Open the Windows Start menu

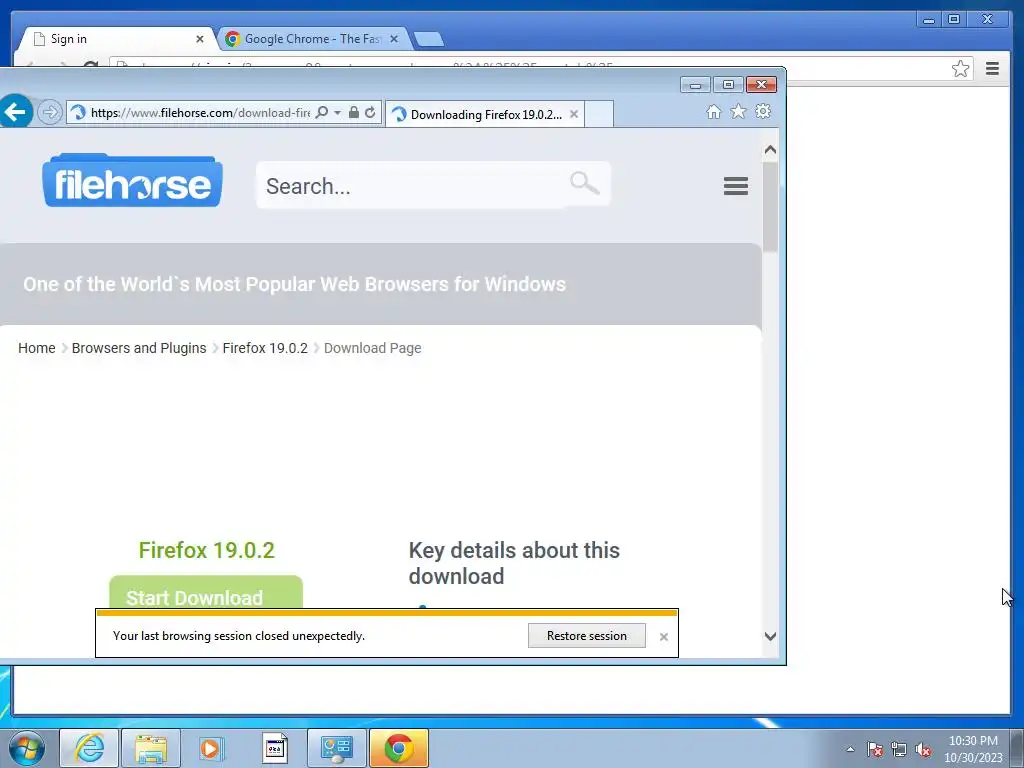(x=27, y=748)
